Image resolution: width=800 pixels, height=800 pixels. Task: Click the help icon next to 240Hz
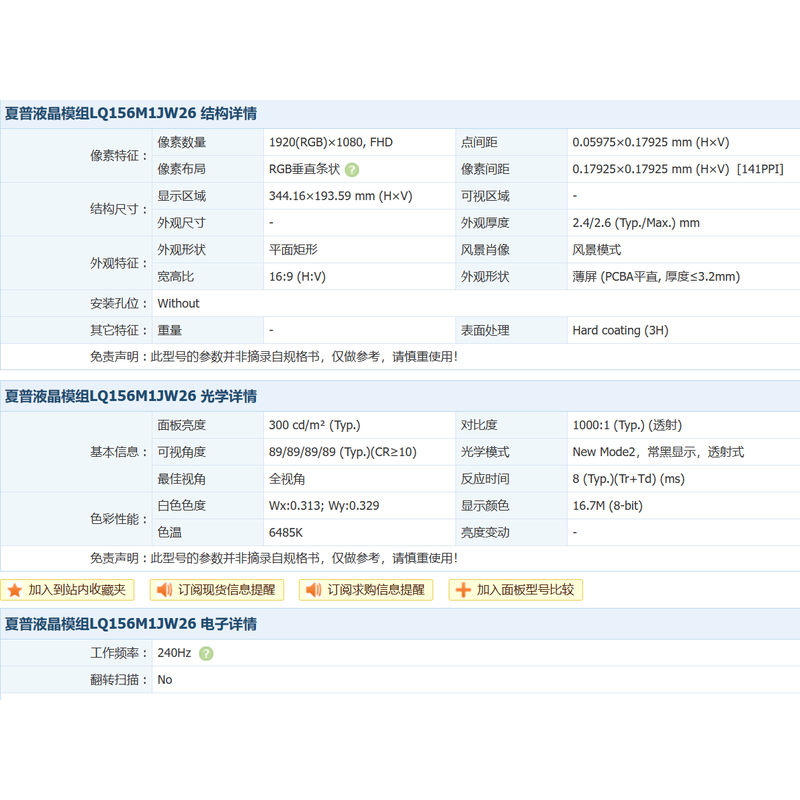click(206, 654)
